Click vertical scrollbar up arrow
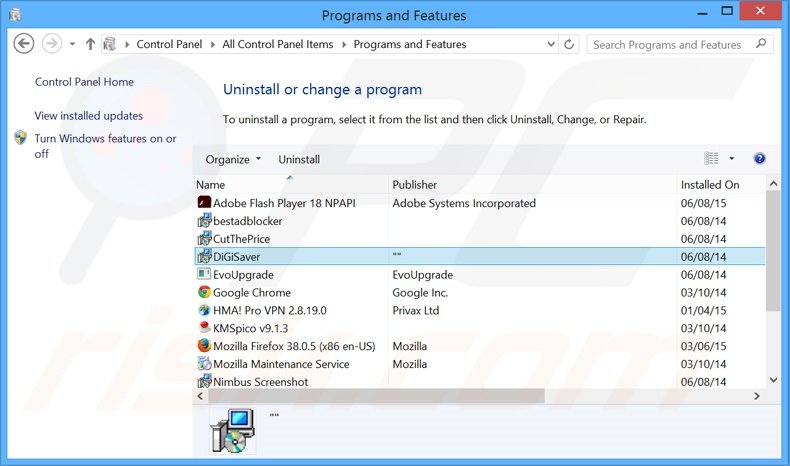 [773, 184]
